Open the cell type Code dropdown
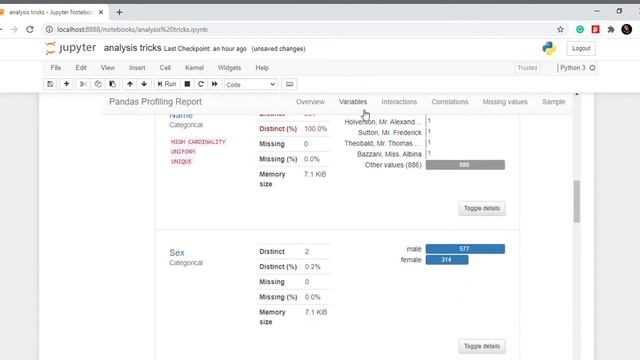The width and height of the screenshot is (640, 360). pos(251,84)
